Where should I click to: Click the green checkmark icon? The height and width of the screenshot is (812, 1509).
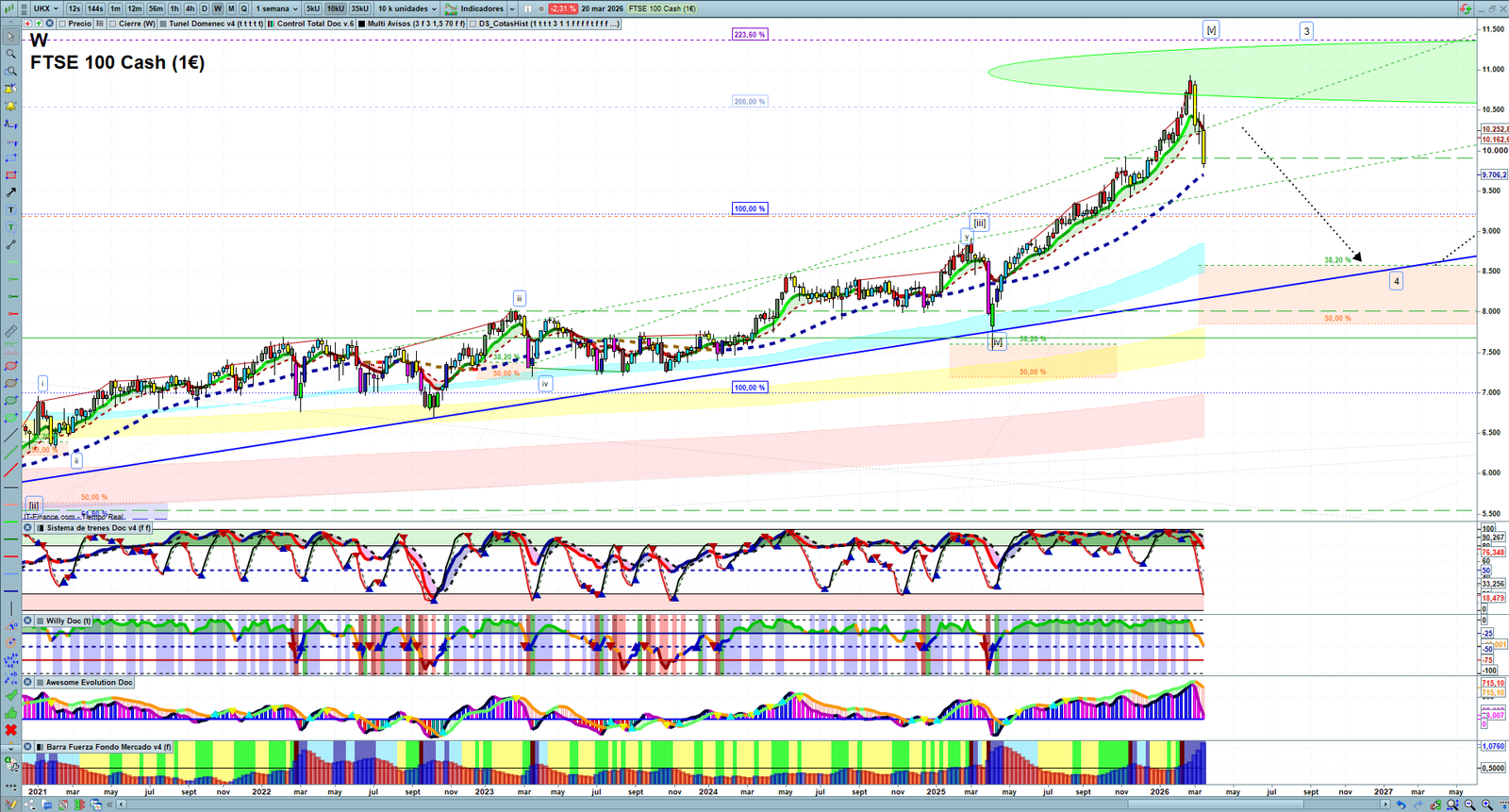pos(11,695)
